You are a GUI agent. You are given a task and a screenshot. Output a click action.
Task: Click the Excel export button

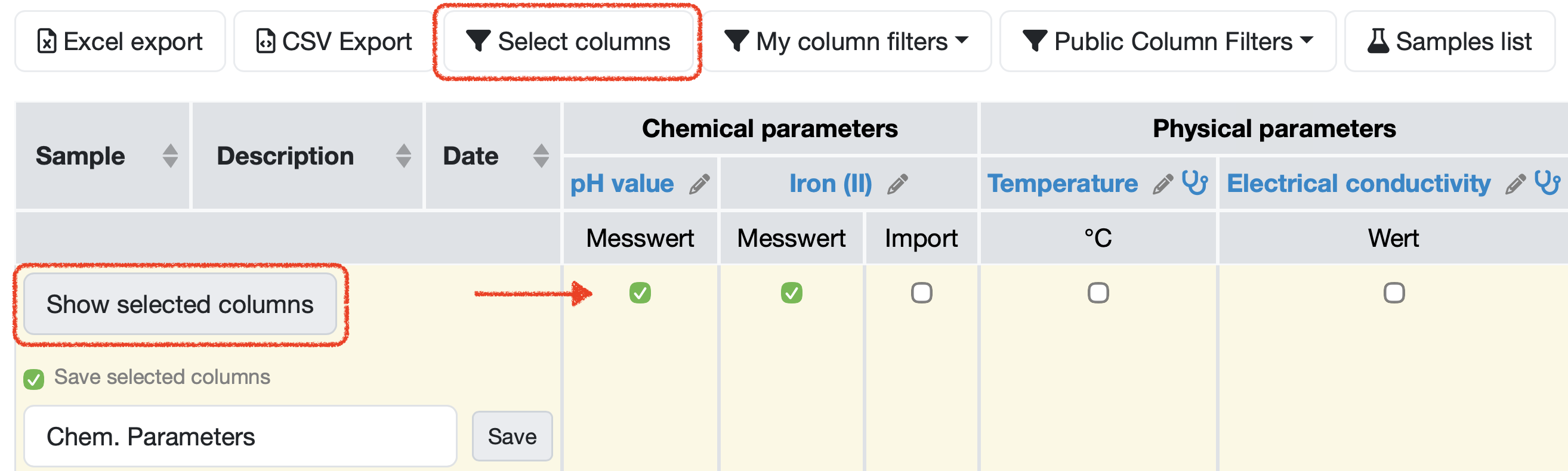[x=120, y=41]
